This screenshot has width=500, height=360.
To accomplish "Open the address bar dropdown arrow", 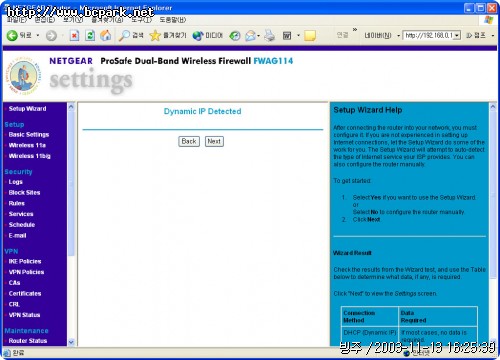I will click(457, 35).
